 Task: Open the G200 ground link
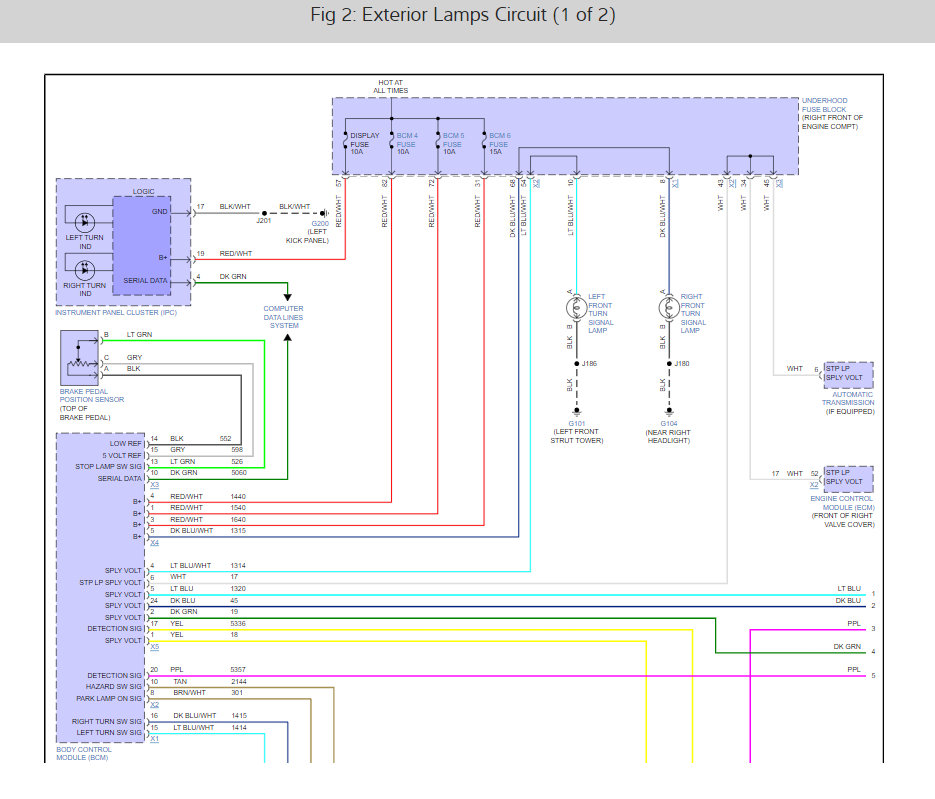point(320,224)
